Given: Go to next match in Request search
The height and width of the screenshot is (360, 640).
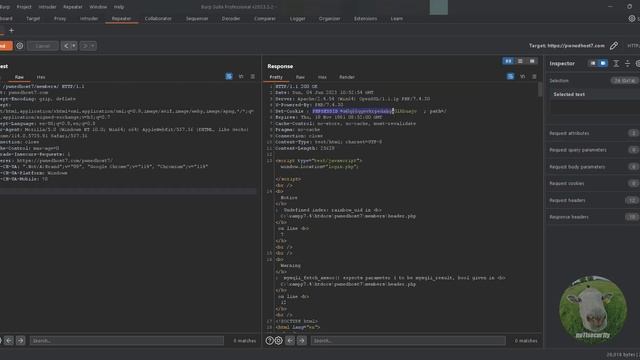Looking at the screenshot, I should point(20,340).
